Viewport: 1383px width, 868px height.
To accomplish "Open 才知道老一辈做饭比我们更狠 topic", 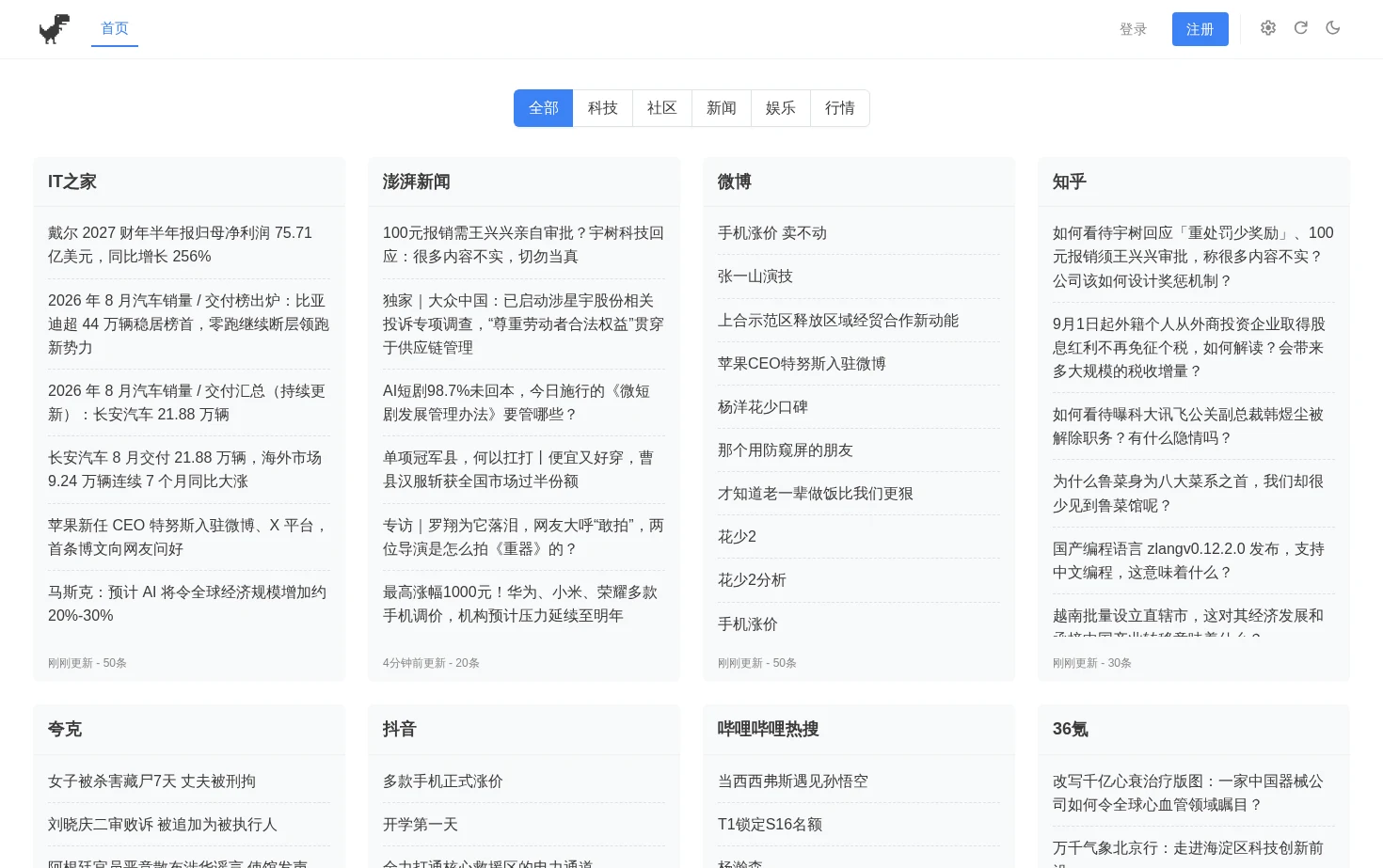I will (x=816, y=494).
